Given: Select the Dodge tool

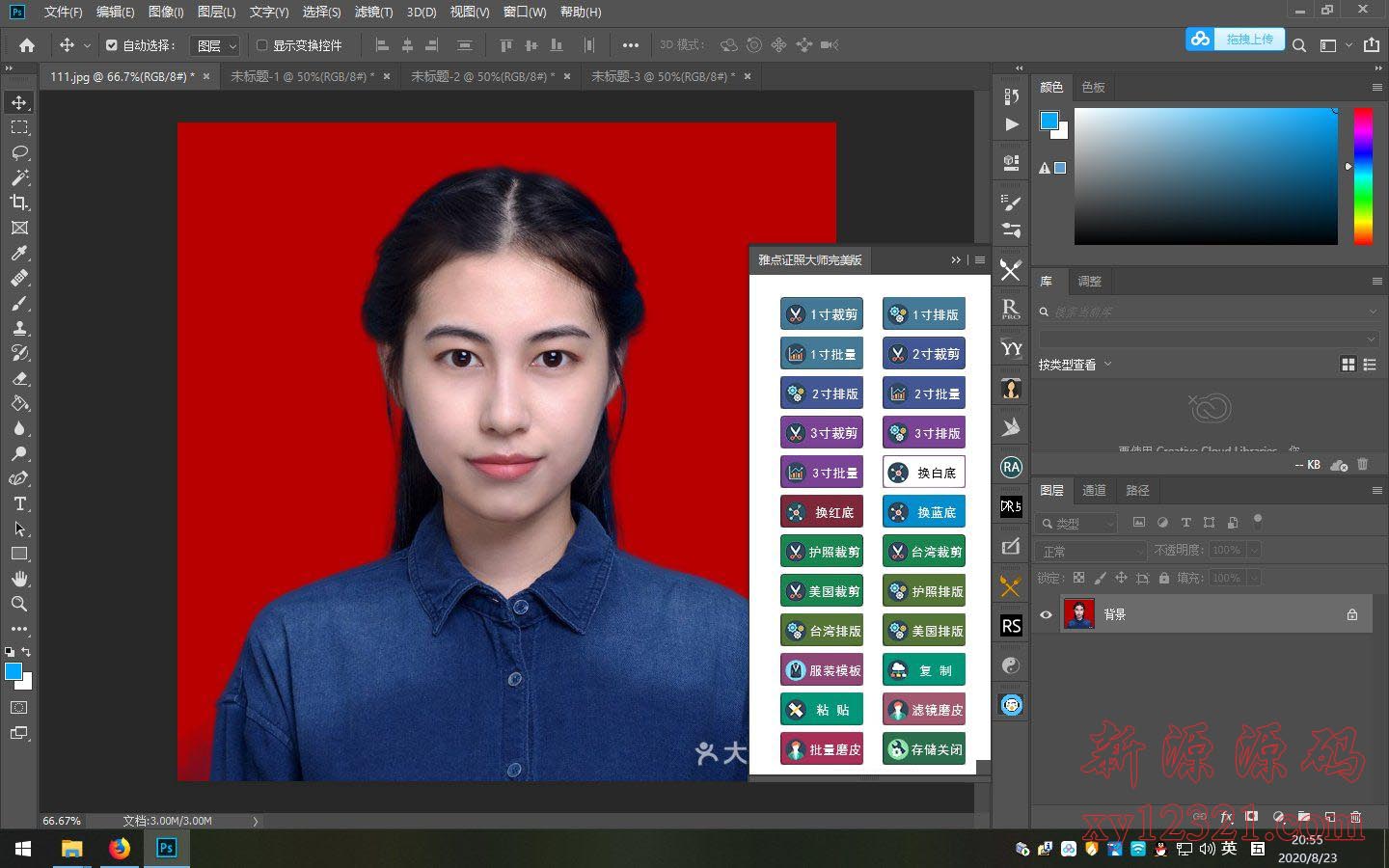Looking at the screenshot, I should (x=19, y=453).
